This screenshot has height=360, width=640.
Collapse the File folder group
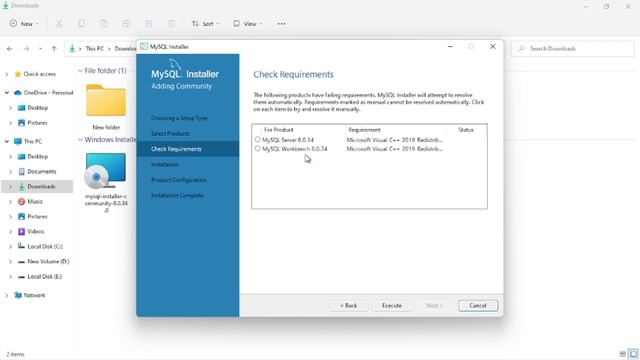point(80,71)
